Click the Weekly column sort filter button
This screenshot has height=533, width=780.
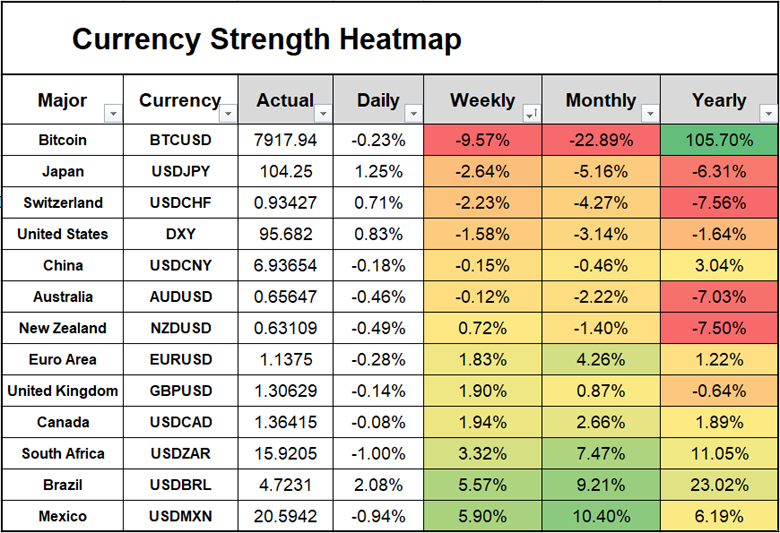[530, 114]
